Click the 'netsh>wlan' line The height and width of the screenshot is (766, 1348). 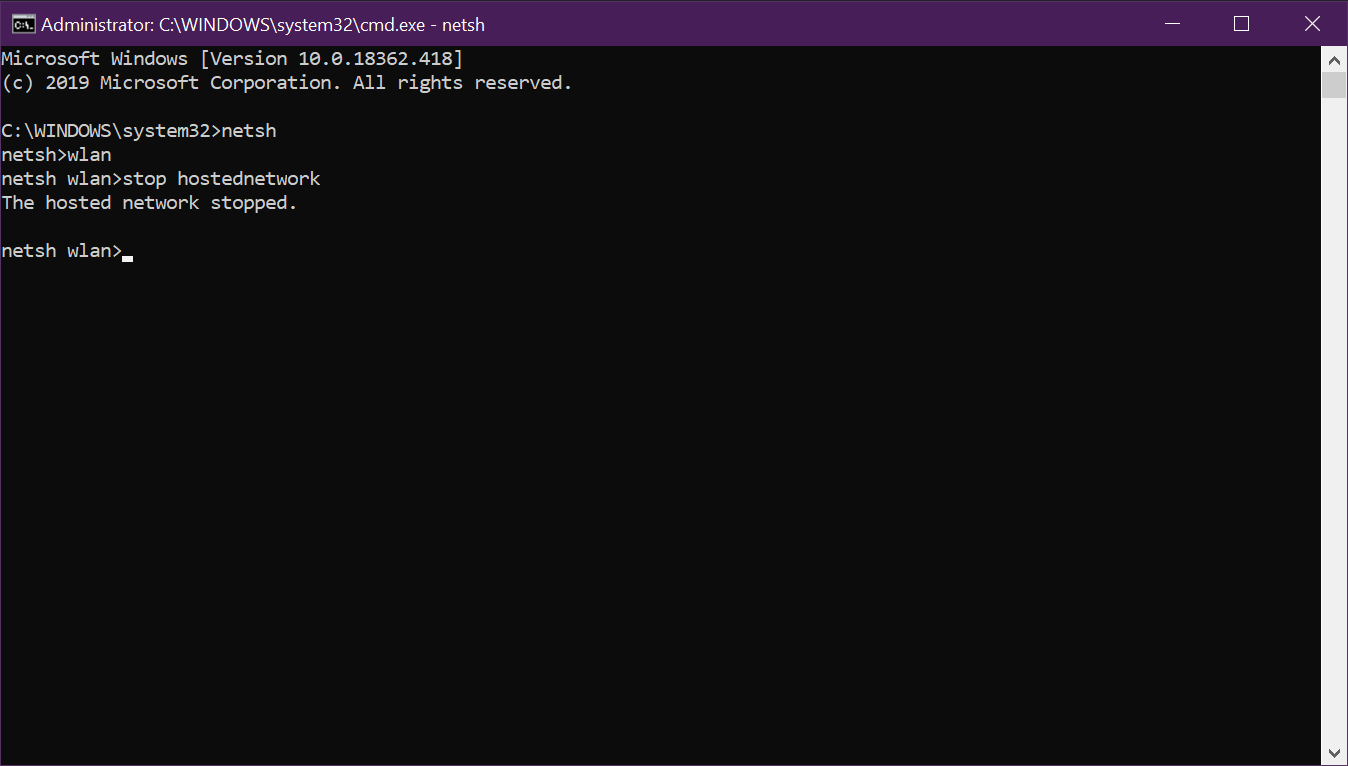[x=56, y=155]
